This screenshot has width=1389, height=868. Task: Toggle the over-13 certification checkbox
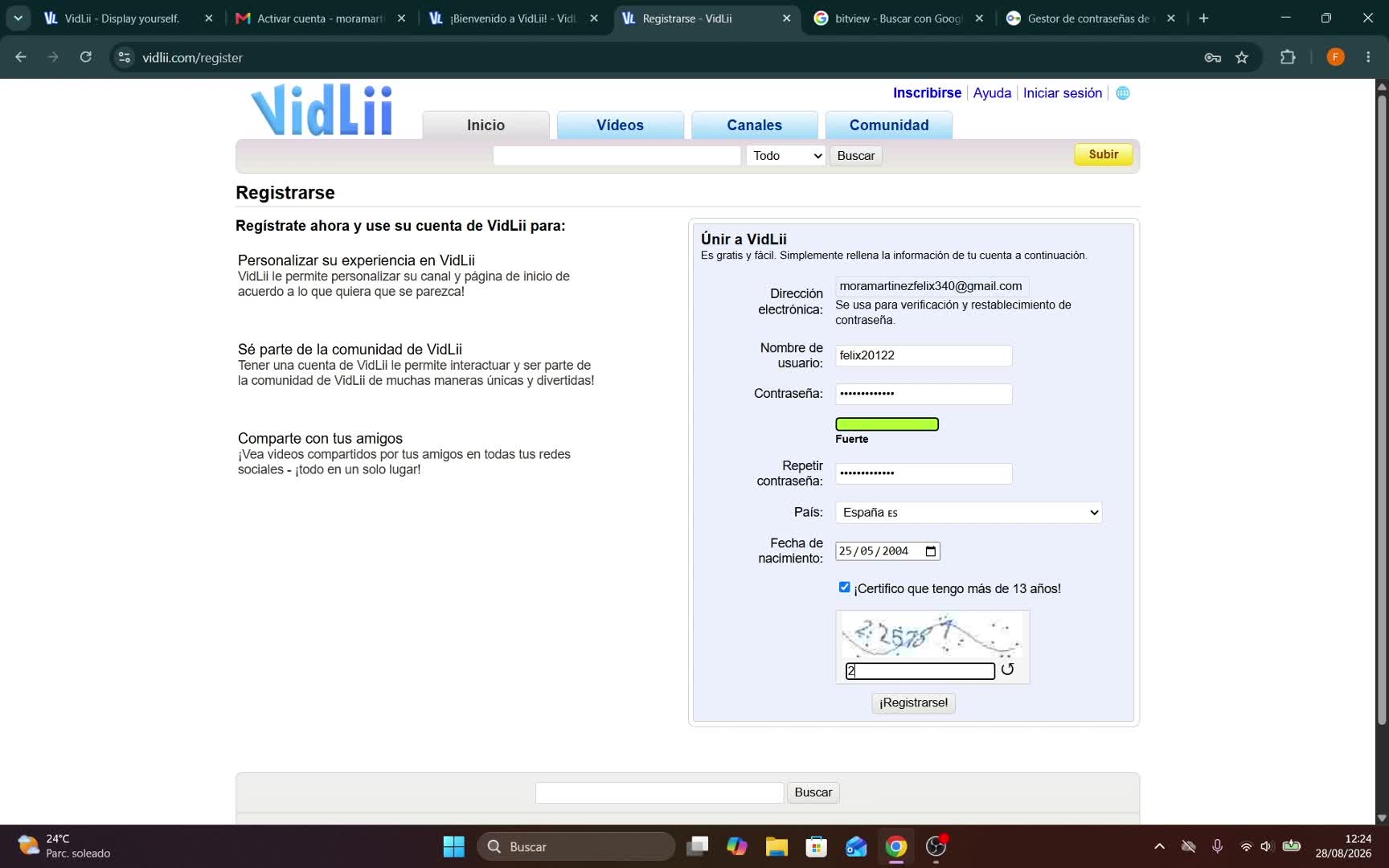click(x=844, y=588)
